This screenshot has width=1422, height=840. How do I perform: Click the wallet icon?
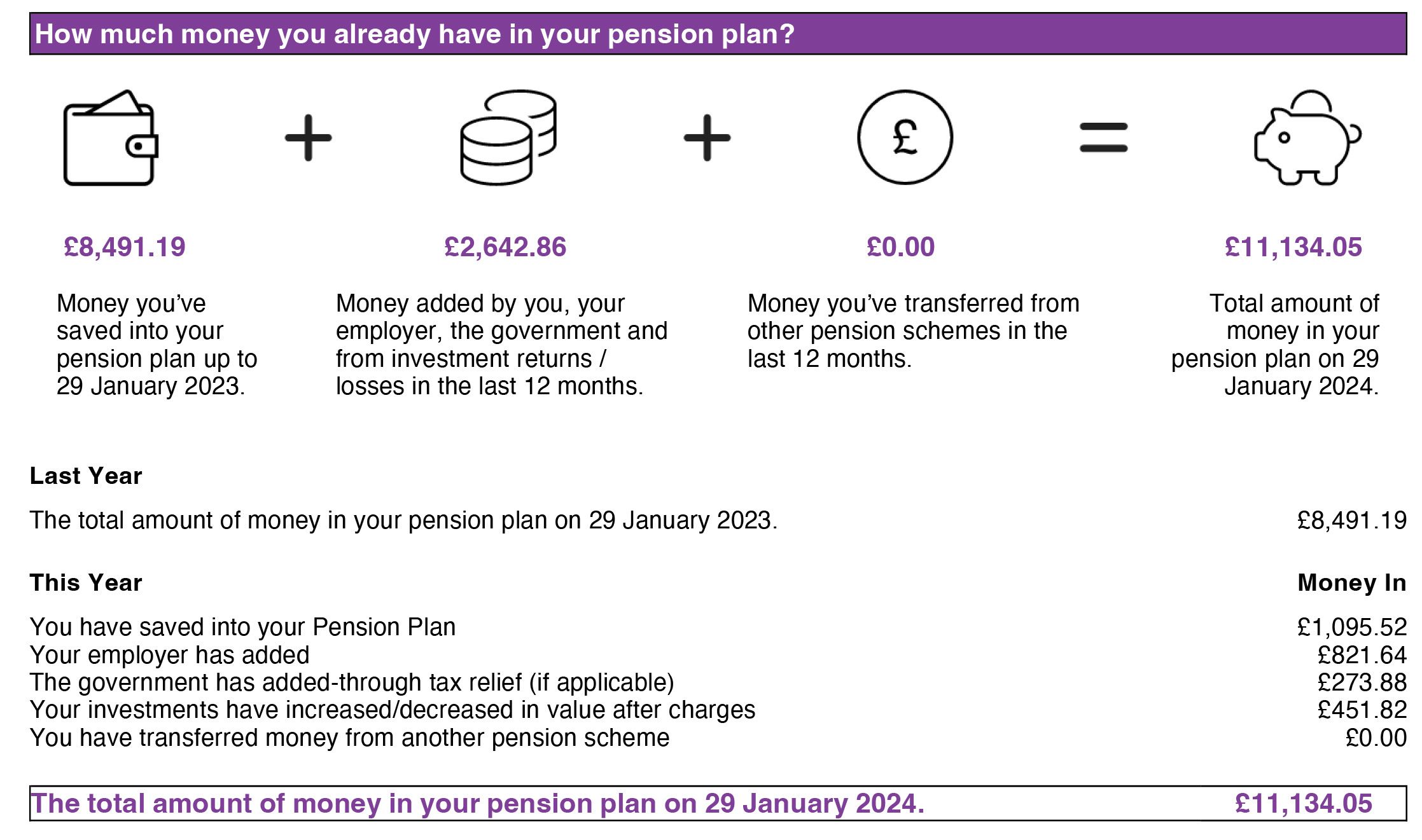(x=110, y=138)
